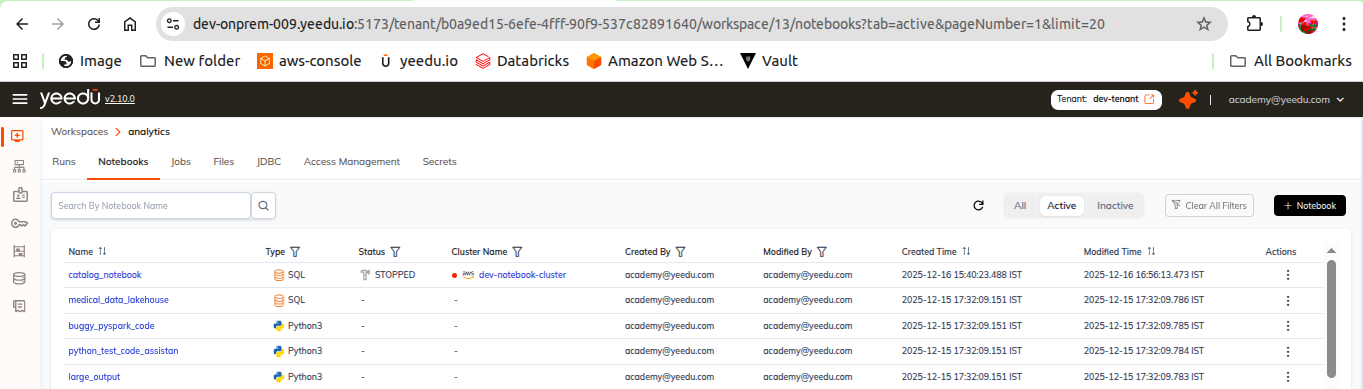Open the aws-console bookmark
This screenshot has height=389, width=1363.
(309, 61)
